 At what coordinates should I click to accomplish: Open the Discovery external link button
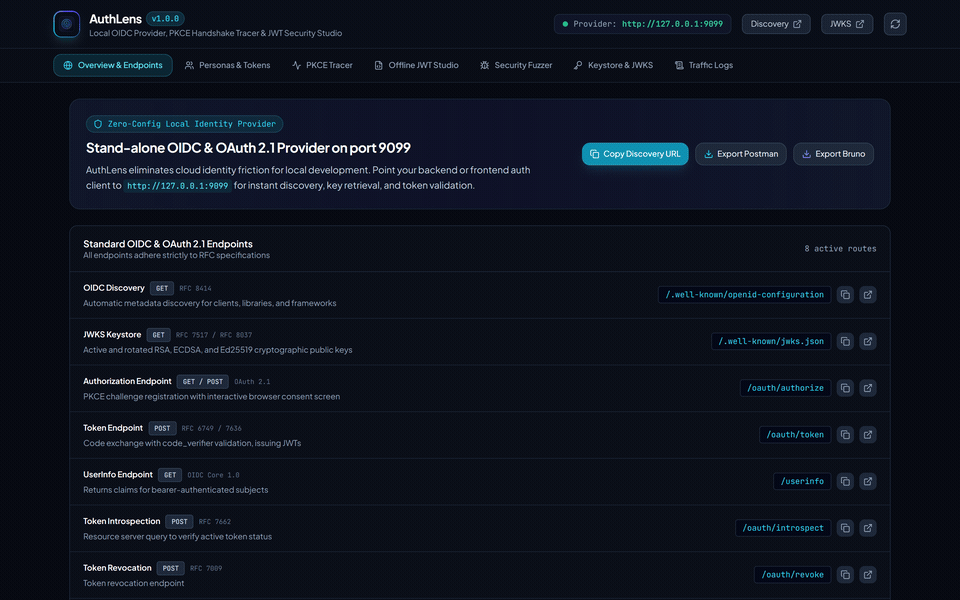(776, 24)
